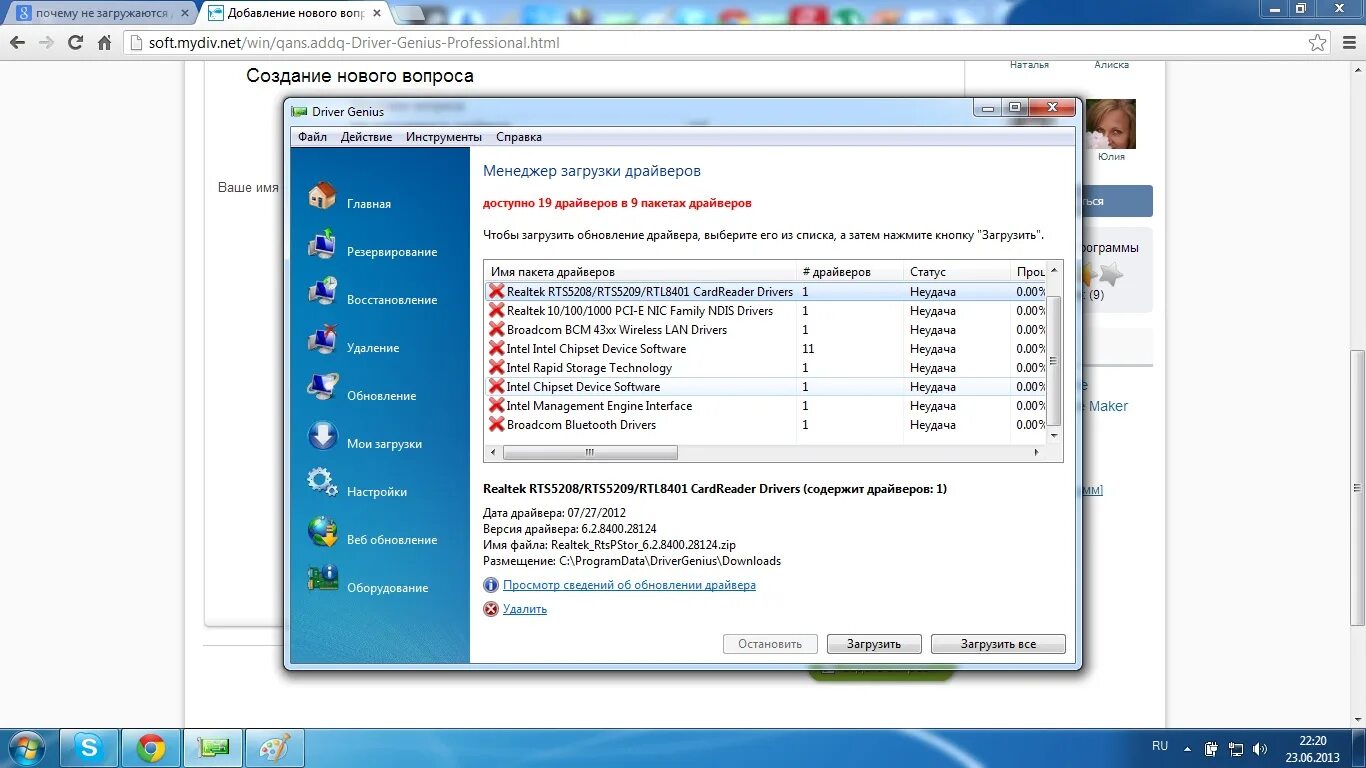Open Skype from the taskbar
This screenshot has width=1366, height=768.
(89, 748)
